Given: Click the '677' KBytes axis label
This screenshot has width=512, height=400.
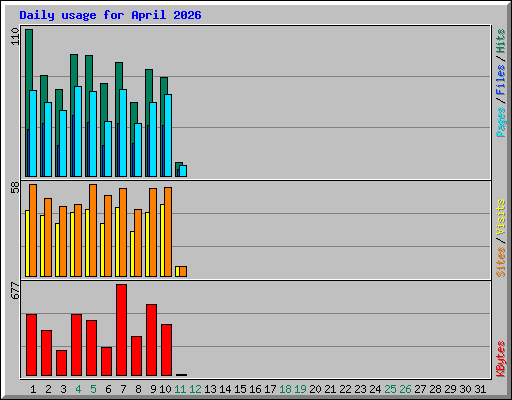Looking at the screenshot, I should click(x=15, y=290).
